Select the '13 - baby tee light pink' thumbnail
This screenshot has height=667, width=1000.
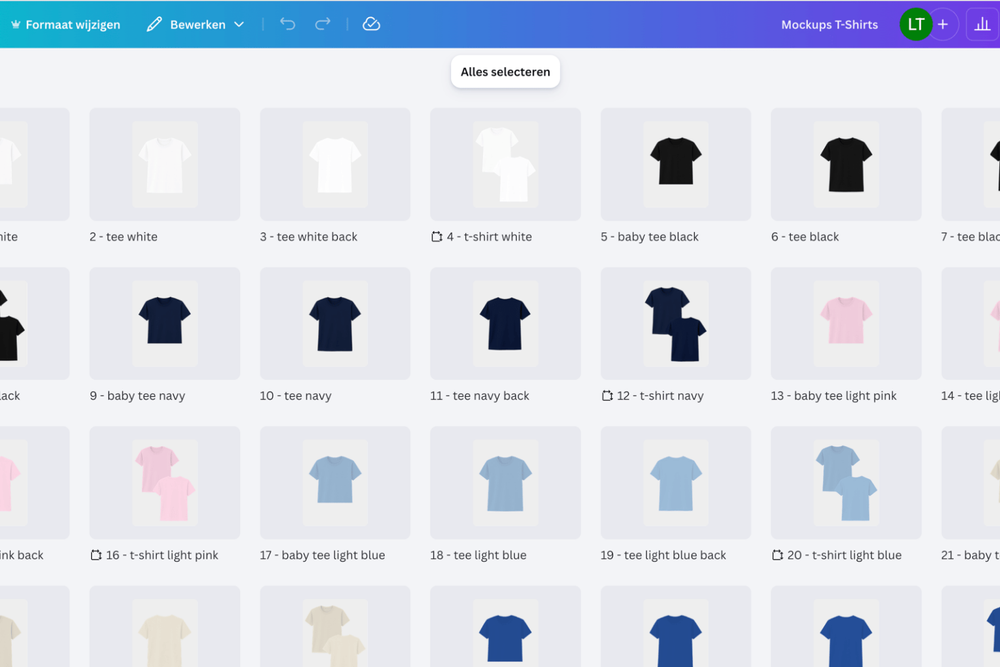[x=845, y=323]
